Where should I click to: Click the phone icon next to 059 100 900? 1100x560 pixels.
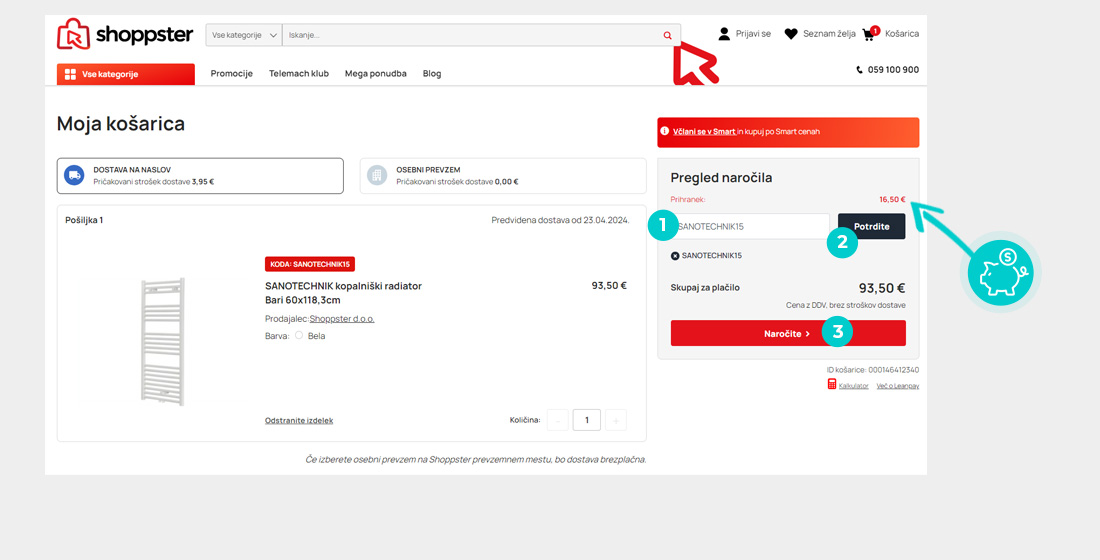tap(859, 70)
